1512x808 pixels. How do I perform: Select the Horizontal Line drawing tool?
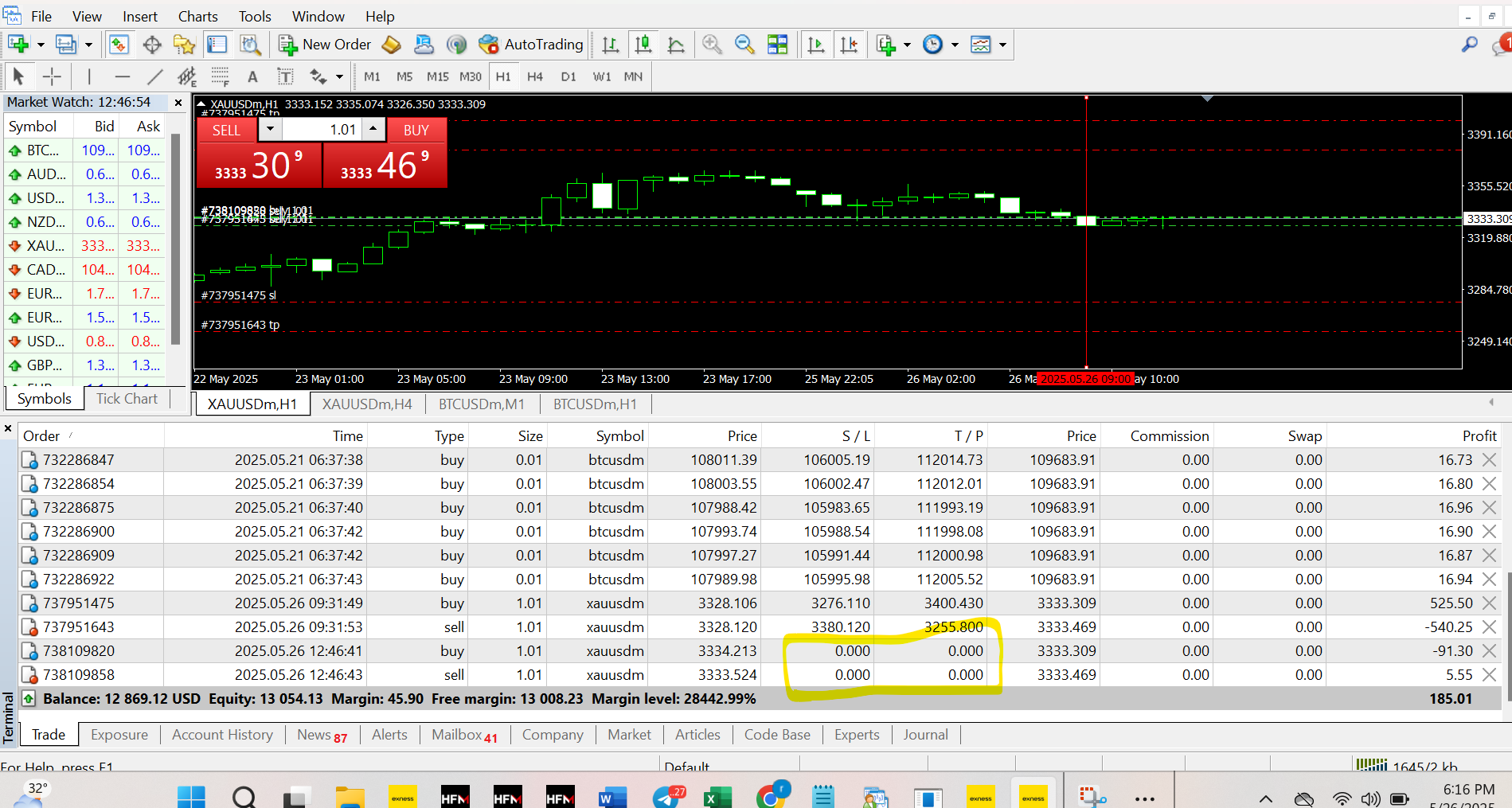click(122, 76)
